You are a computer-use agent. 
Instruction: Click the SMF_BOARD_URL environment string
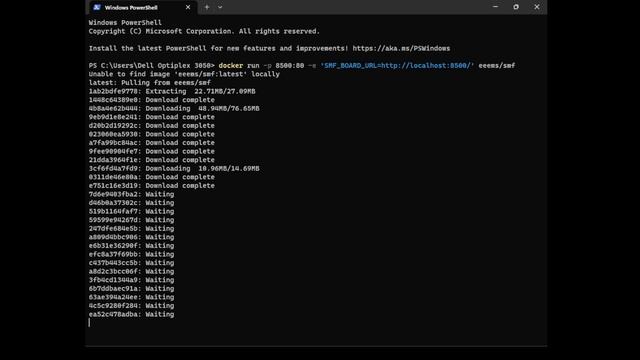(x=397, y=66)
